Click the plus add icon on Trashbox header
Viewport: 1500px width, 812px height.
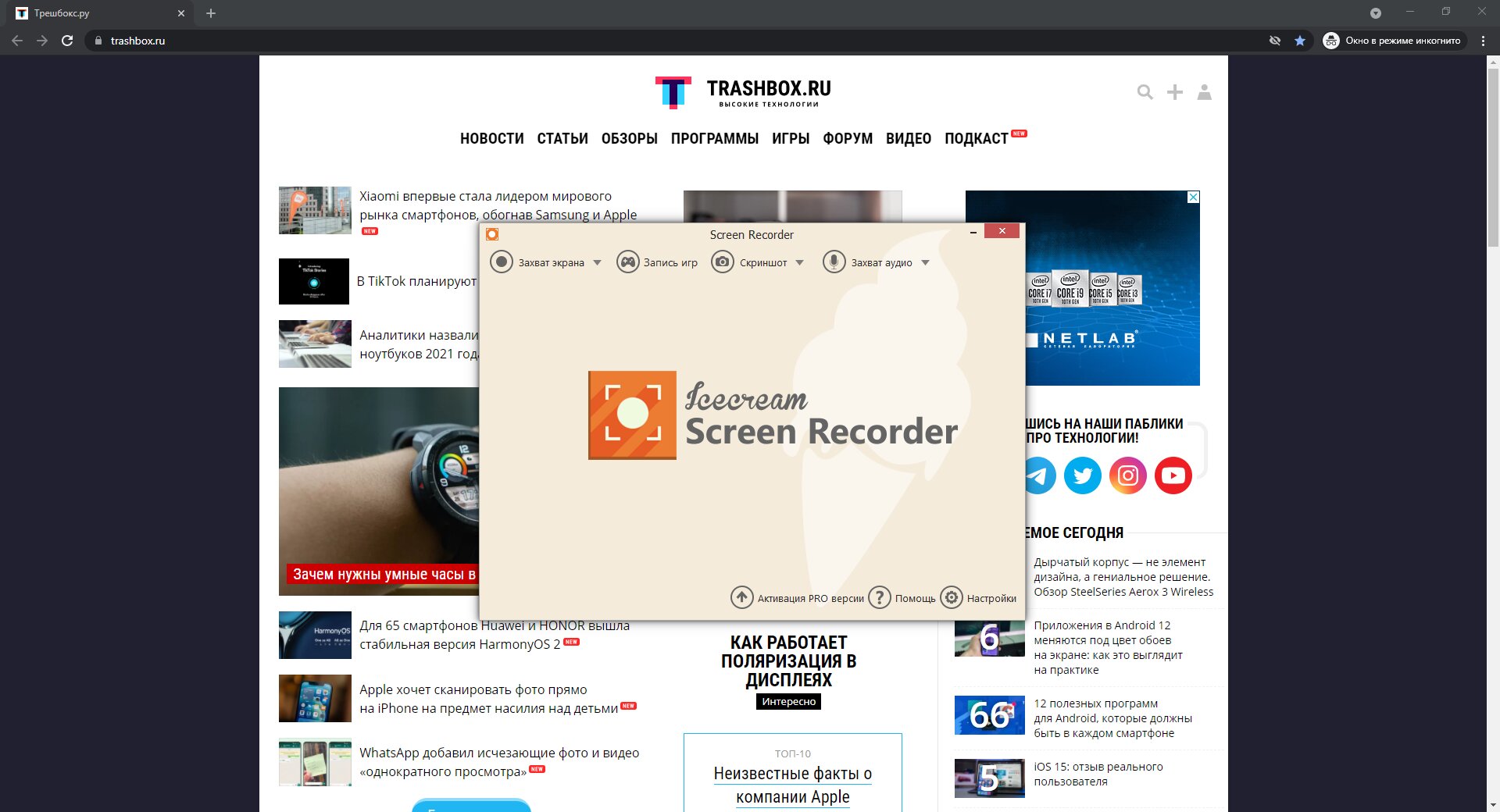pyautogui.click(x=1175, y=92)
